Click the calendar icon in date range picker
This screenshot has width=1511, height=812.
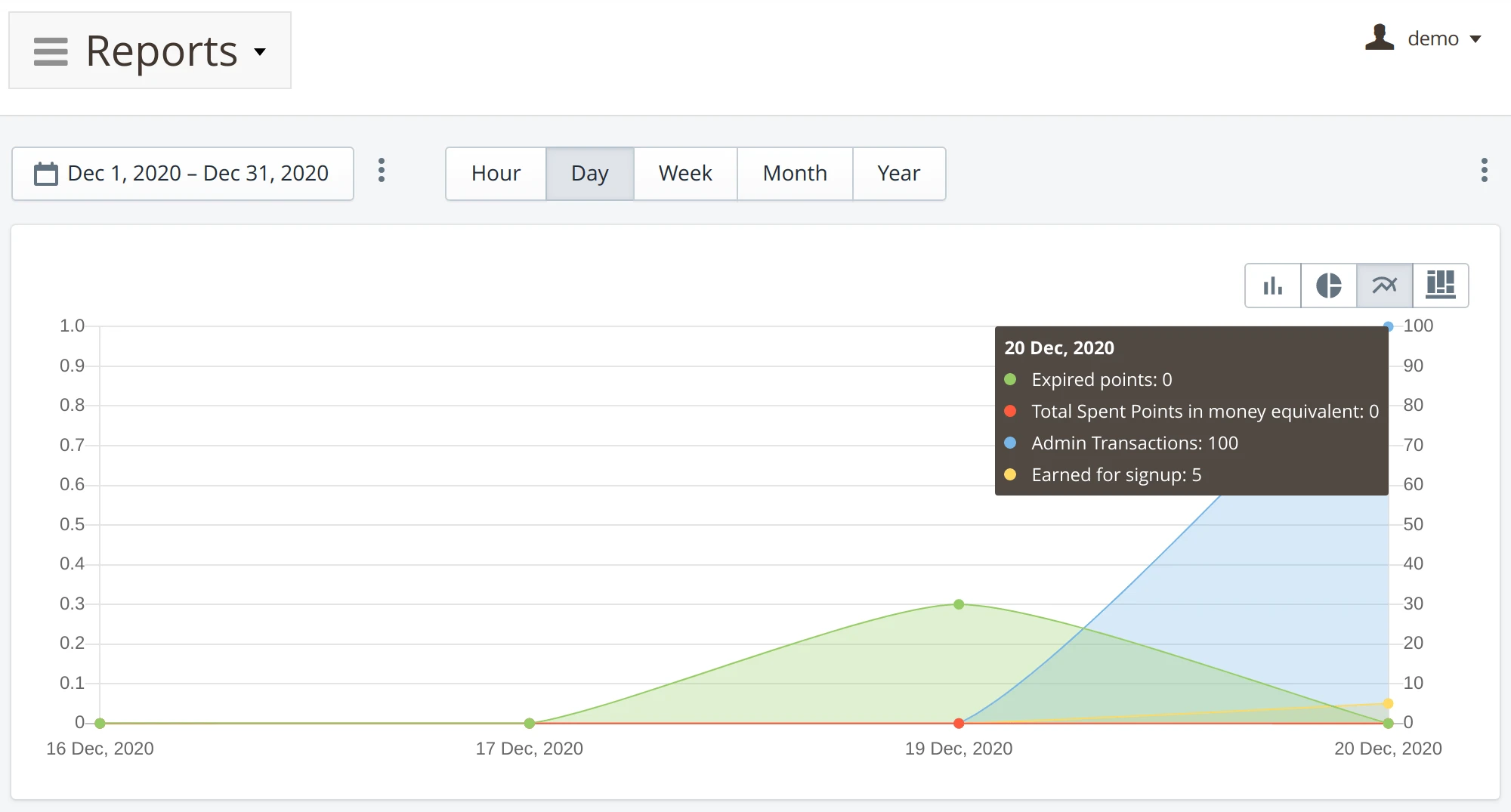coord(47,173)
